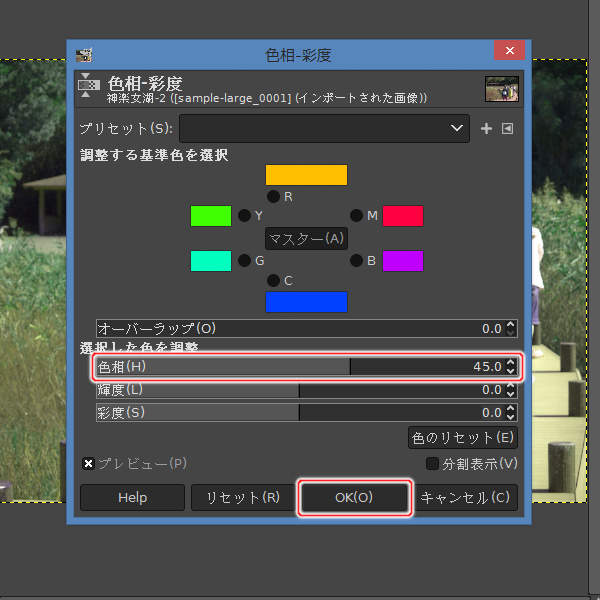600x600 pixels.
Task: Click the 調整する基準色を選択 label
Action: tap(154, 155)
